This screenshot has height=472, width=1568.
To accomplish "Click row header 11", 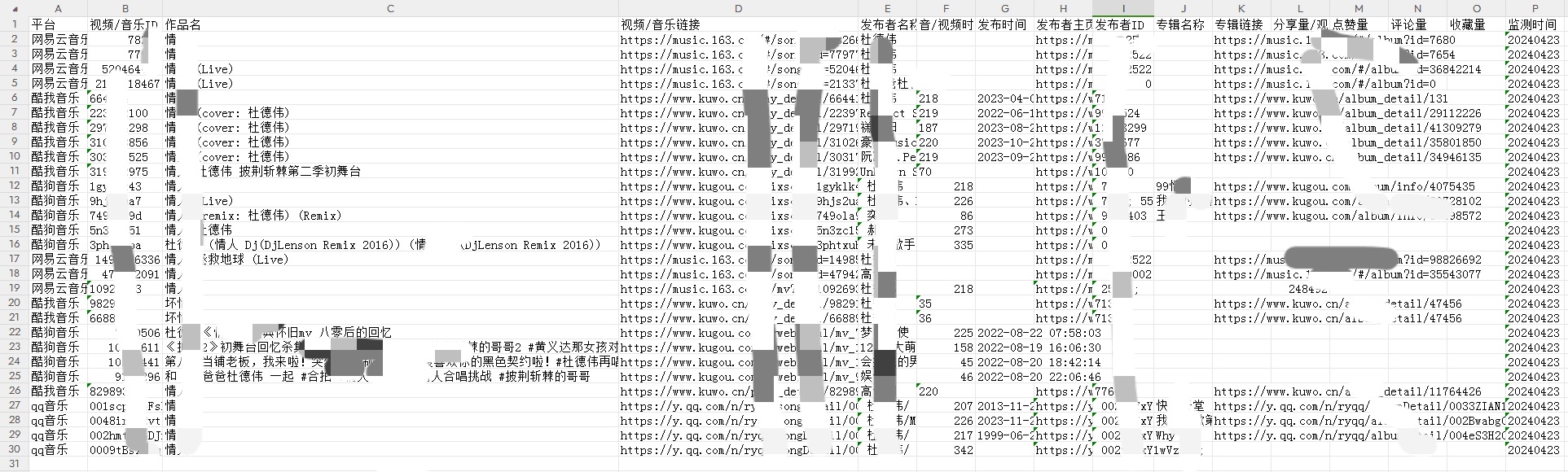I will pyautogui.click(x=15, y=171).
